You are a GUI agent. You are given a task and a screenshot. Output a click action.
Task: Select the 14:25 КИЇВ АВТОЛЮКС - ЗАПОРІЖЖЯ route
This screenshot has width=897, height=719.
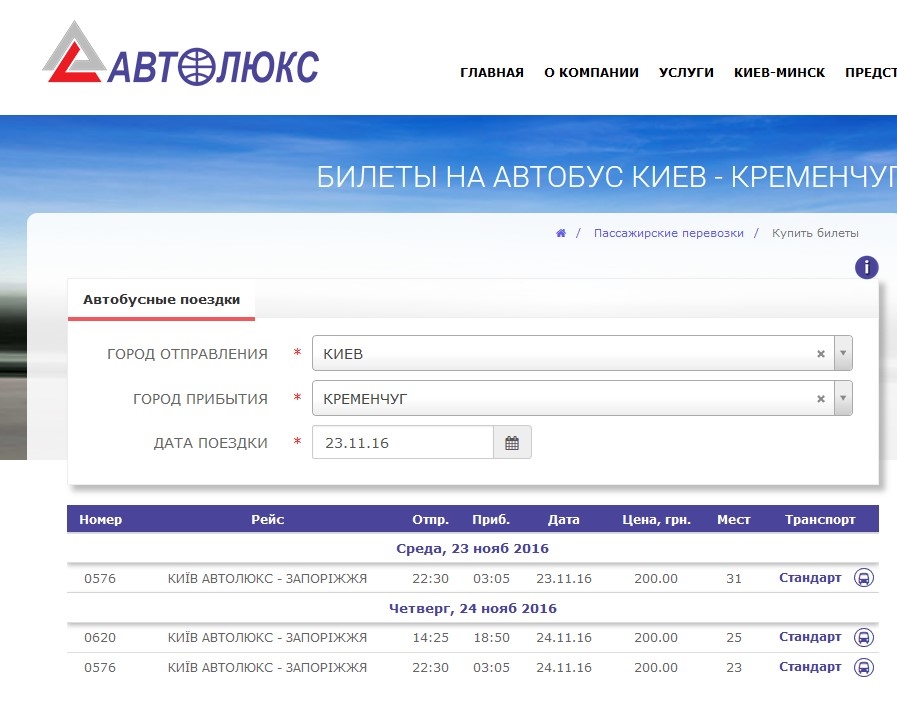pos(267,637)
